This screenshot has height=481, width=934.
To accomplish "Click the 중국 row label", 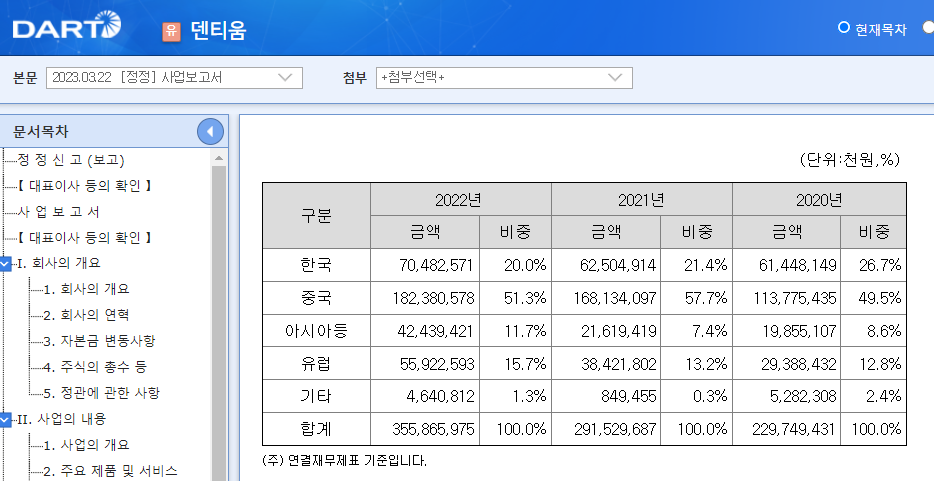I will [316, 298].
